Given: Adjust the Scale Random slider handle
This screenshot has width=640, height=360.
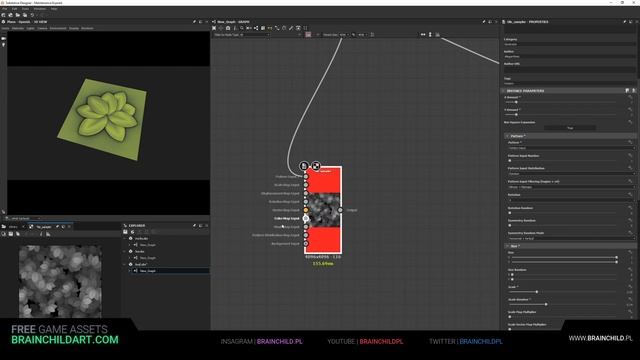Looking at the screenshot, I should 546,304.
